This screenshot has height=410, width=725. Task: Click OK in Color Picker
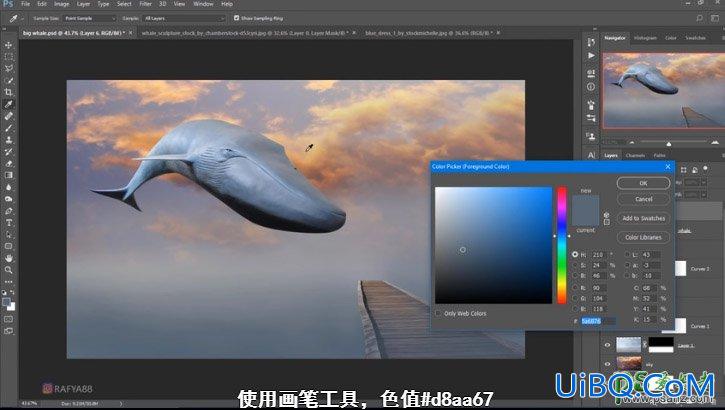pos(643,183)
